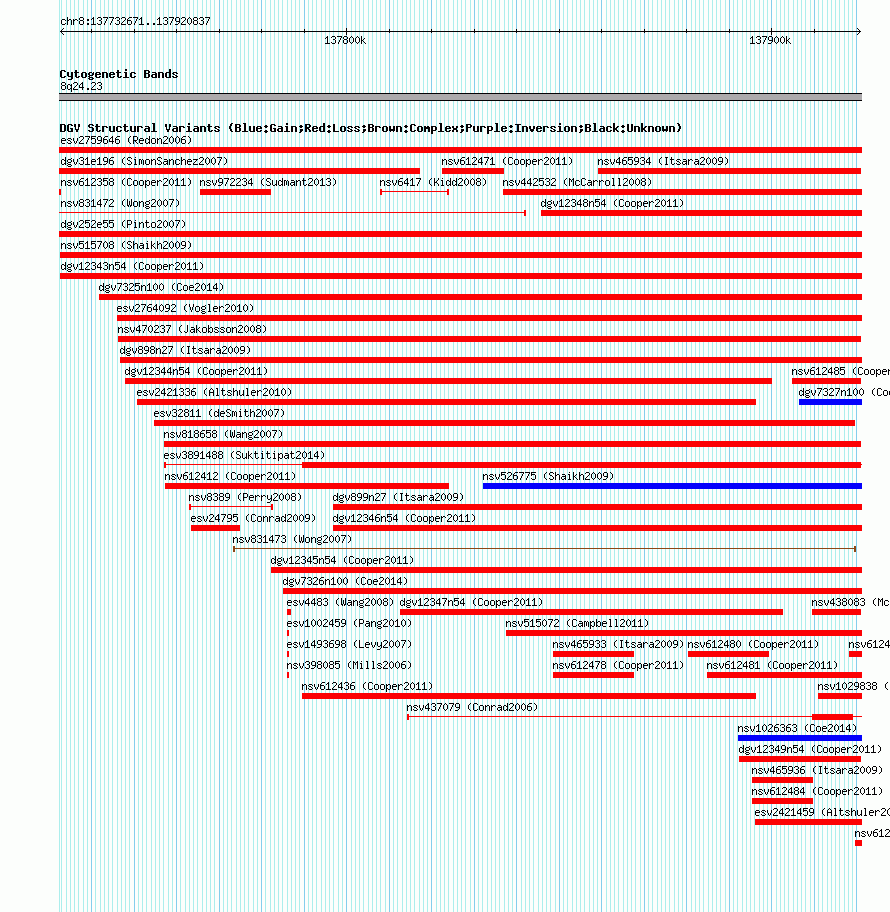Image resolution: width=890 pixels, height=912 pixels.
Task: Click the 137800k ruler position marker
Action: 345,40
